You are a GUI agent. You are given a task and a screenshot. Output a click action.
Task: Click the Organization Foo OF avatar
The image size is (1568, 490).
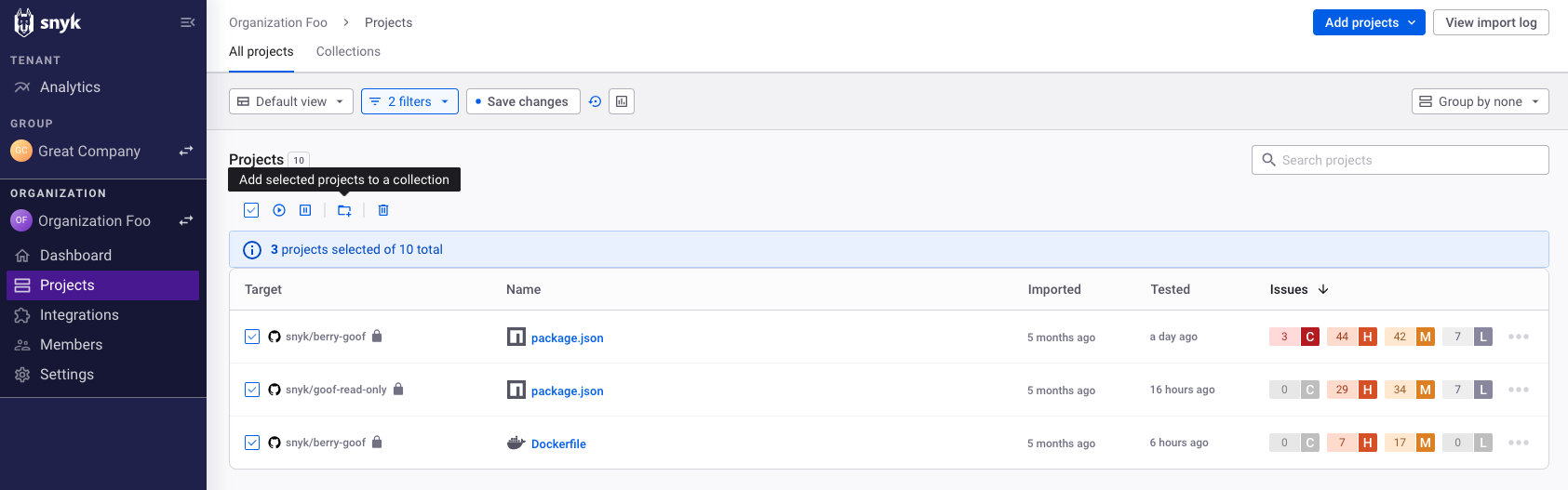point(21,220)
